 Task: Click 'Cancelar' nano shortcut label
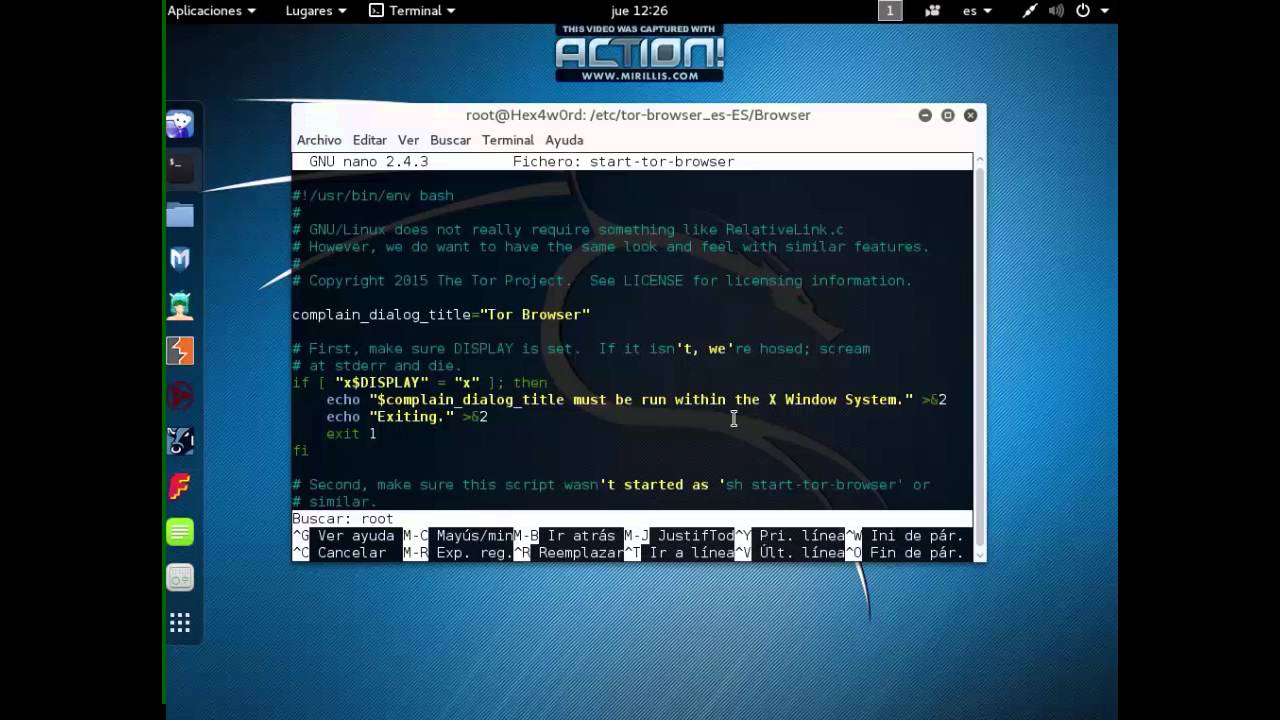point(352,553)
